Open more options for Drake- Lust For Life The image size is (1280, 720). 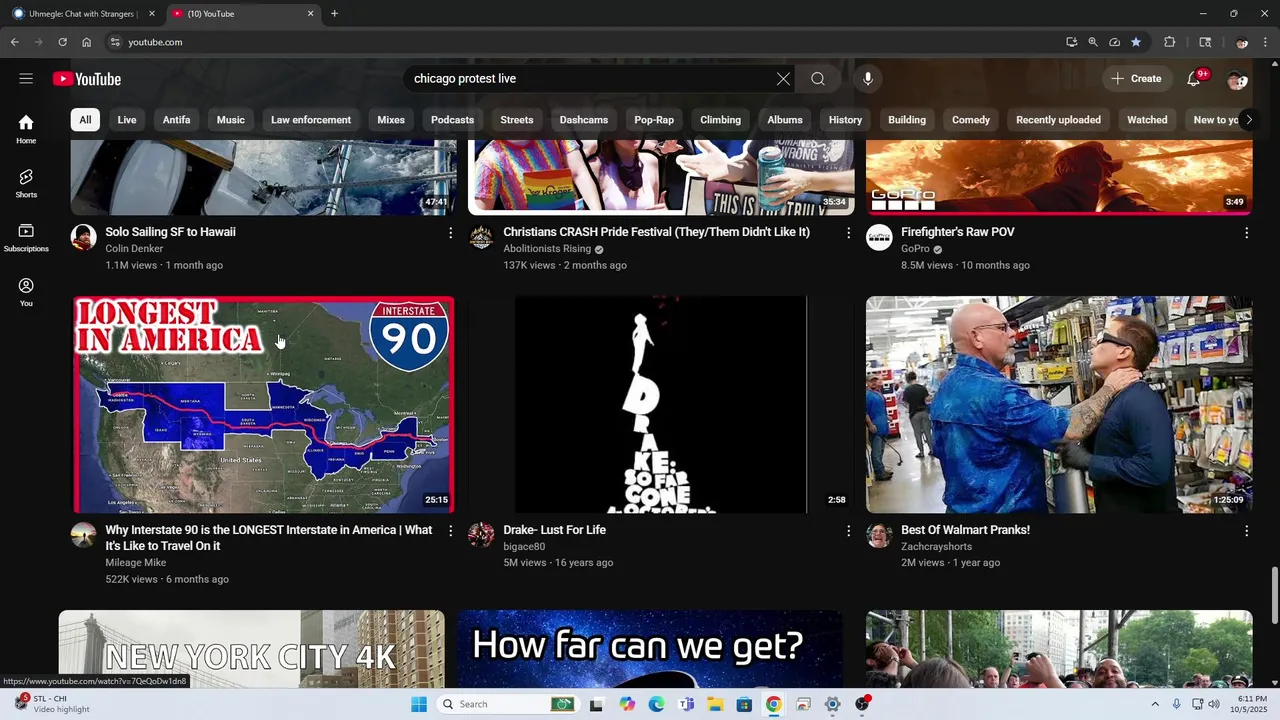click(x=848, y=531)
